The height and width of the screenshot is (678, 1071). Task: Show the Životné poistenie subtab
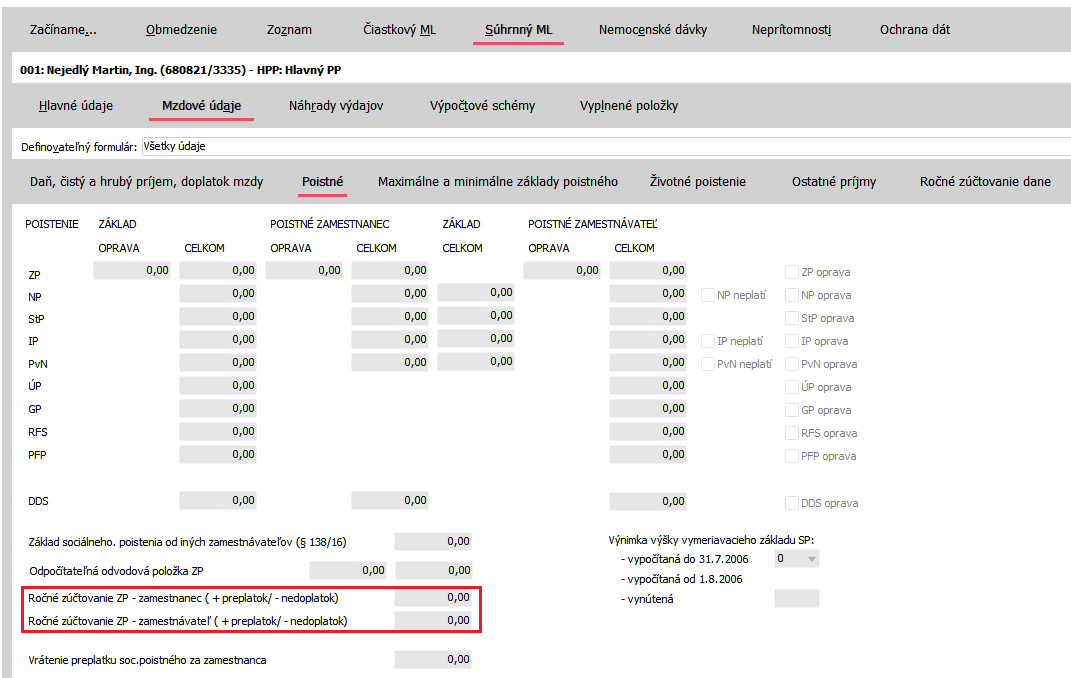[698, 182]
